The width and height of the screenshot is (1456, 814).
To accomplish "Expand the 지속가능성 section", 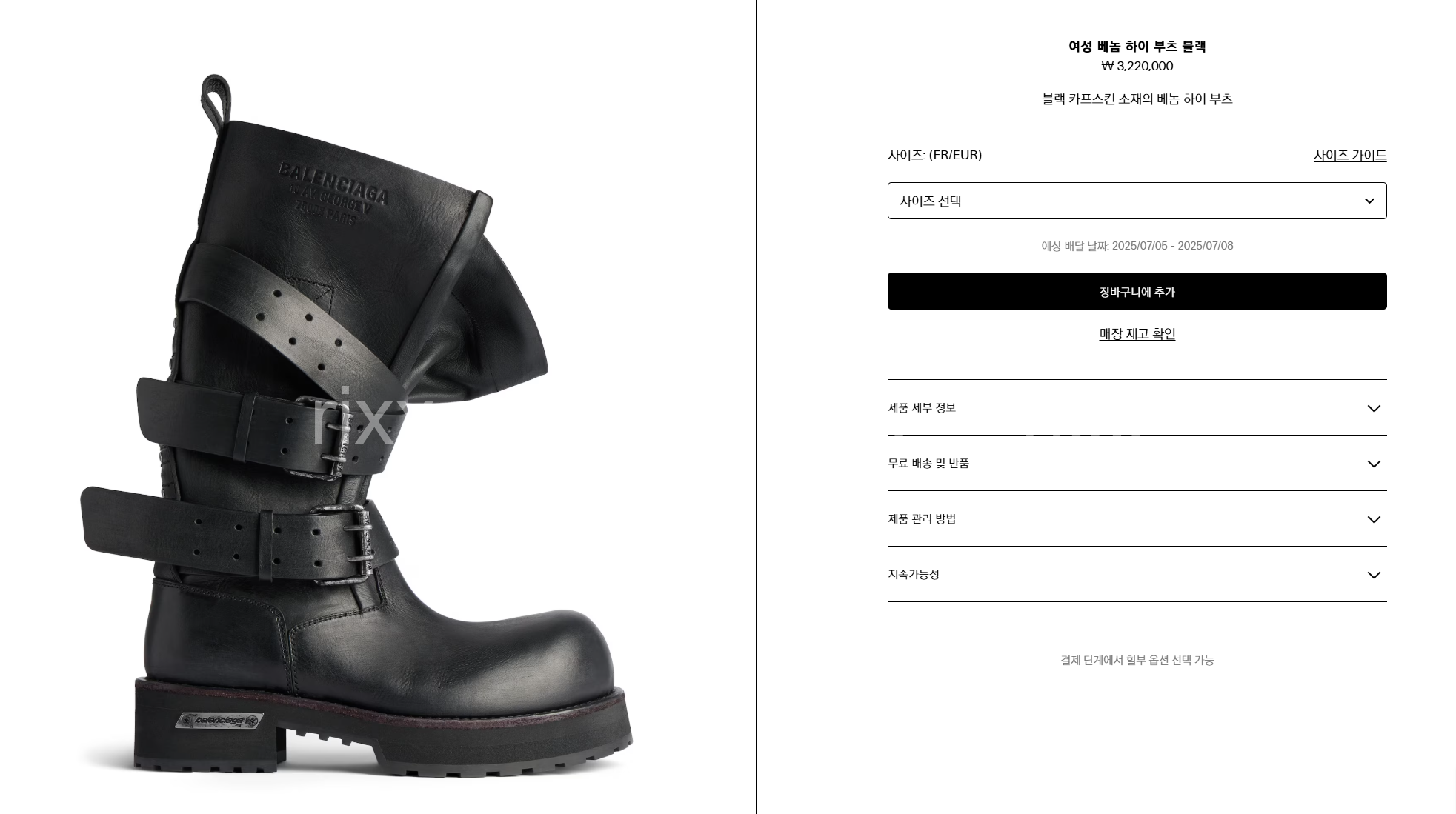I will [x=1137, y=575].
